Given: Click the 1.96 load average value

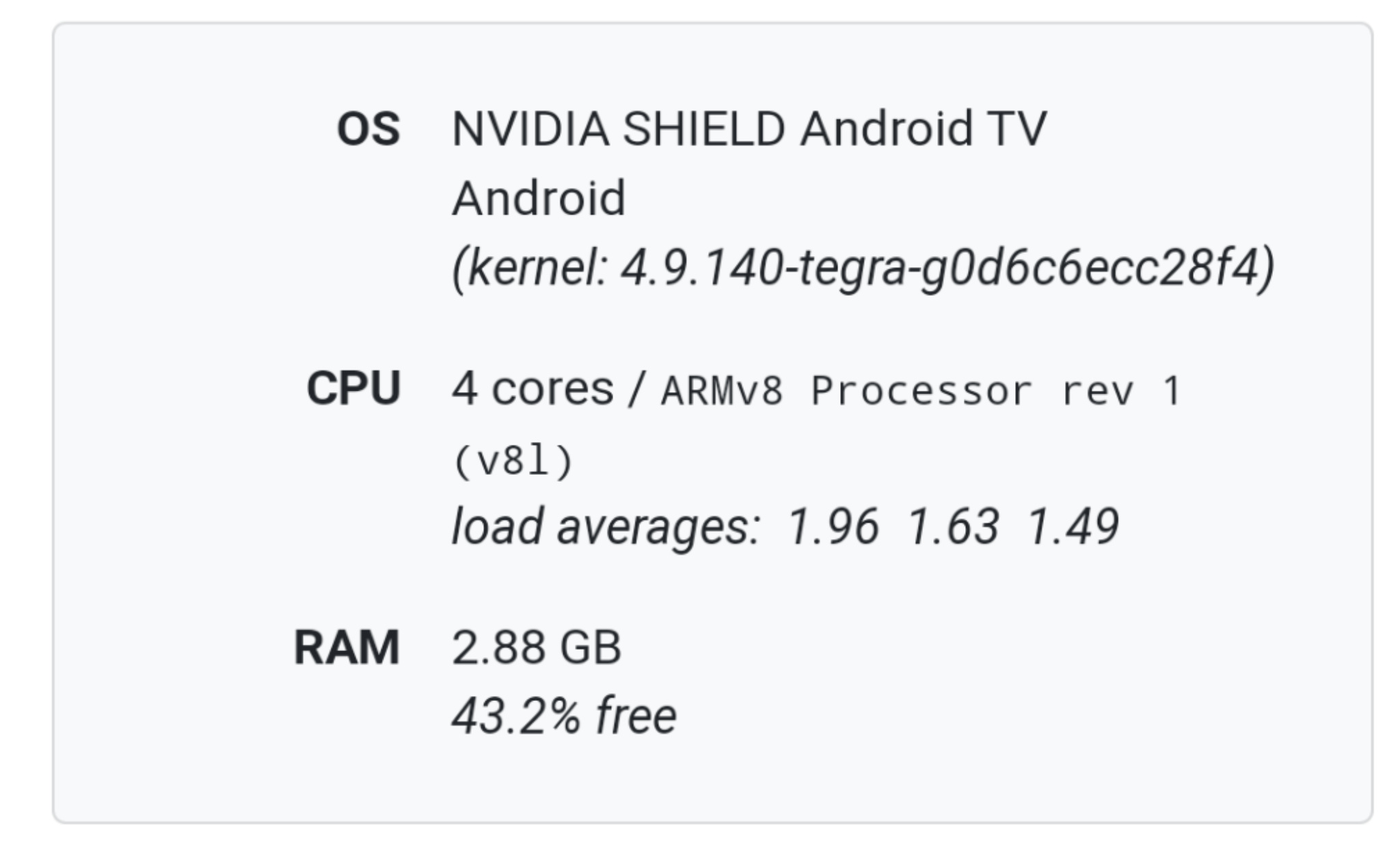Looking at the screenshot, I should click(833, 527).
